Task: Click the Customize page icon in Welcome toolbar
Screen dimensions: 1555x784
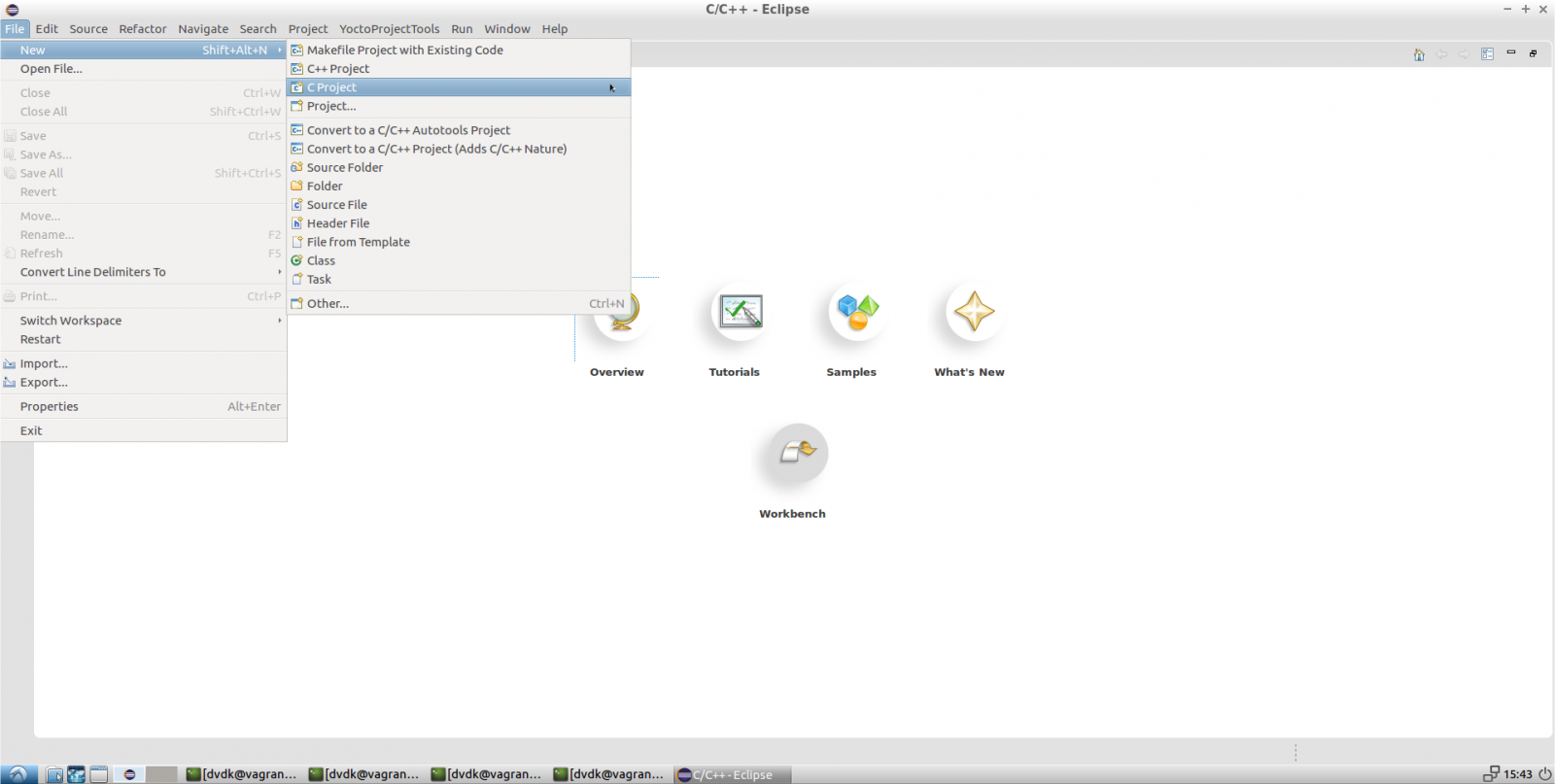Action: point(1487,54)
